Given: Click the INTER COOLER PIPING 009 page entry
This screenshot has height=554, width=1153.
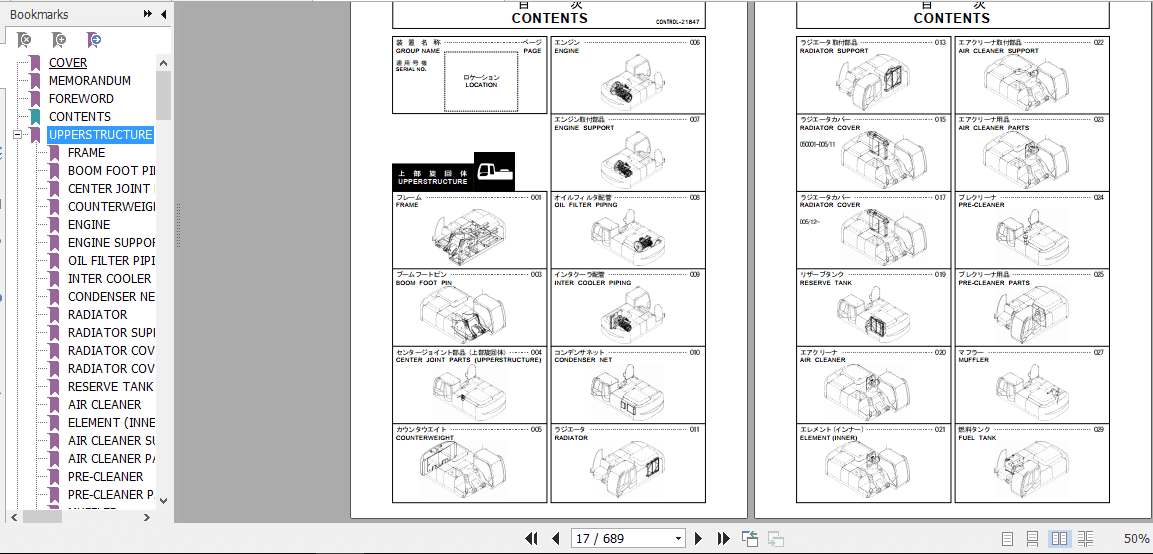Looking at the screenshot, I should tap(627, 307).
